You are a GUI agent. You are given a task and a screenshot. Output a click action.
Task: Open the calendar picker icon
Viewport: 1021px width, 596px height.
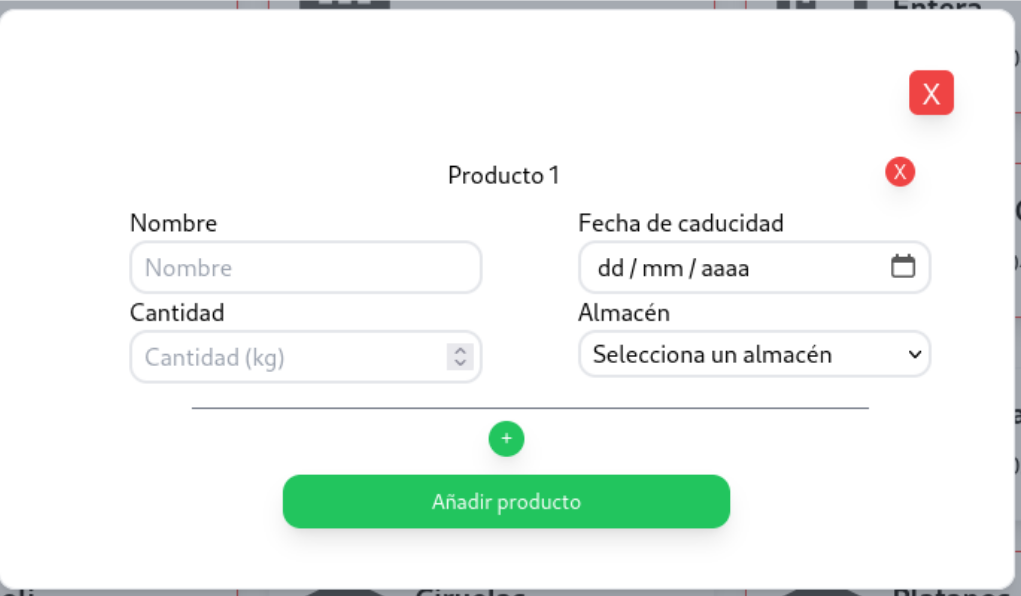pos(903,266)
